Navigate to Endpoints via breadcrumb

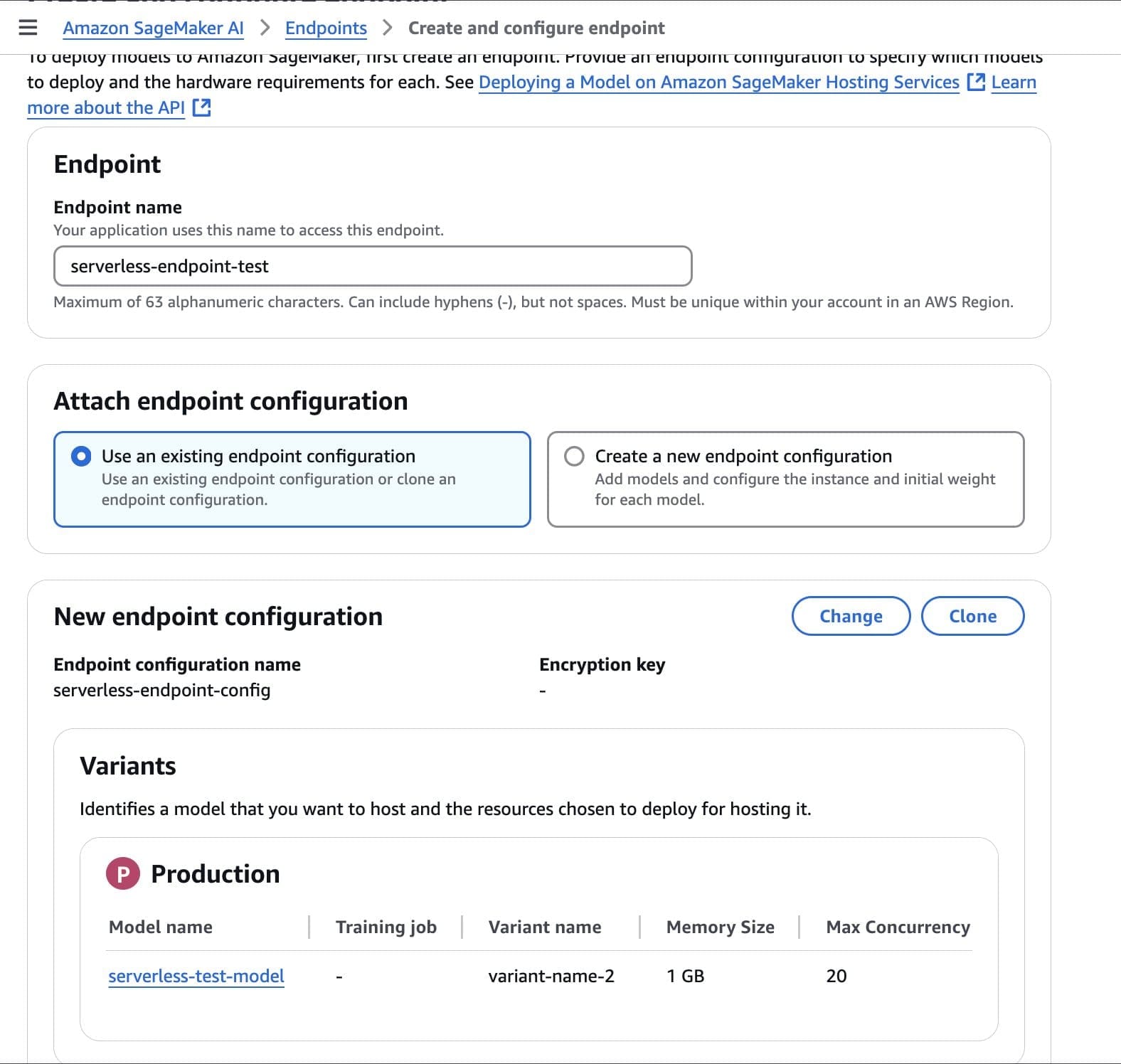point(325,28)
